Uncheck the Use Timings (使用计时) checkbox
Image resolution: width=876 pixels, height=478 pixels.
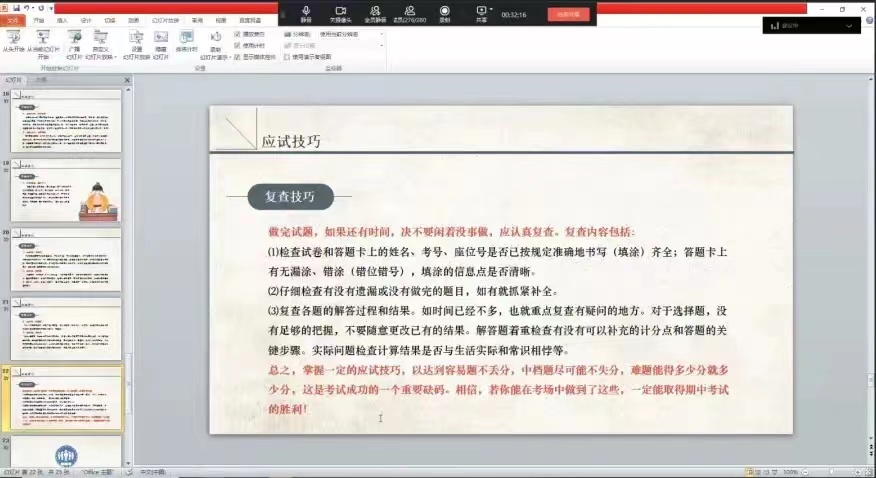click(237, 45)
